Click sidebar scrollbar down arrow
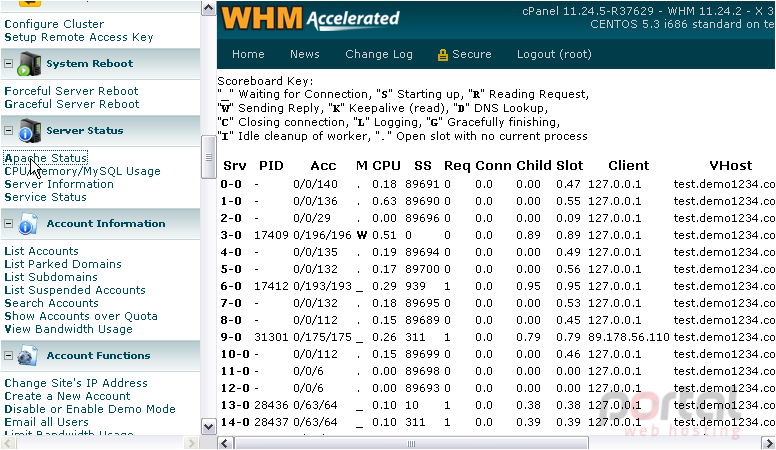The height and width of the screenshot is (450, 776). pyautogui.click(x=208, y=426)
